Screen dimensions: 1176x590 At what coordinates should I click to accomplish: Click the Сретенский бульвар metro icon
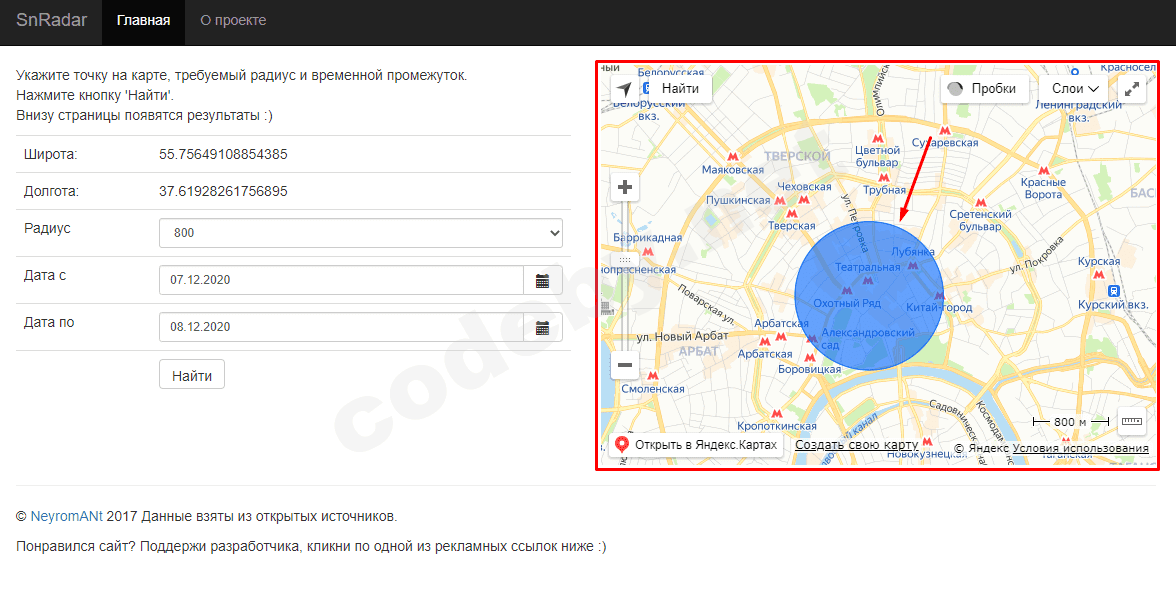(980, 202)
